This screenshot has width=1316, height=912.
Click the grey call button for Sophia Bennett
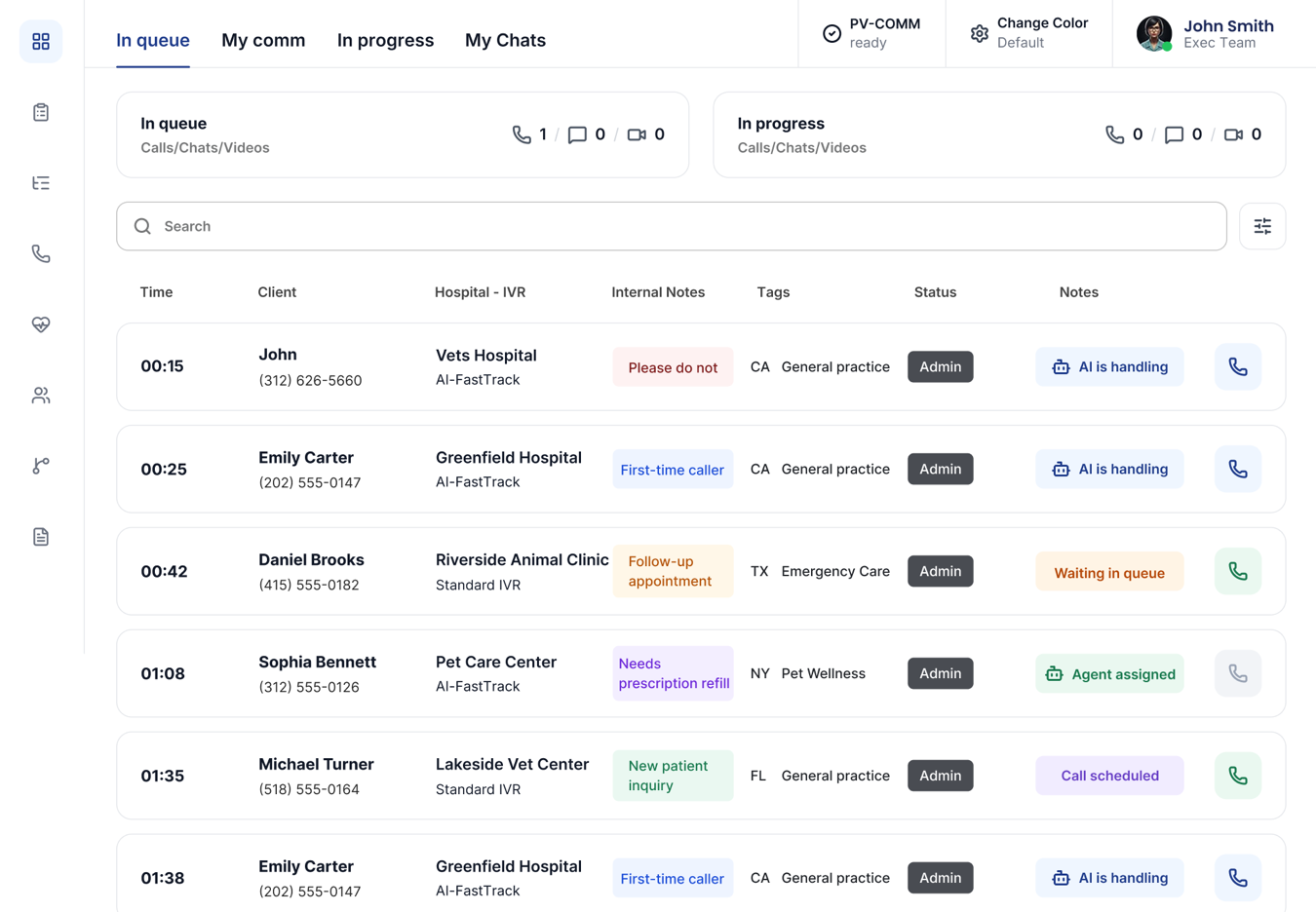coord(1238,673)
